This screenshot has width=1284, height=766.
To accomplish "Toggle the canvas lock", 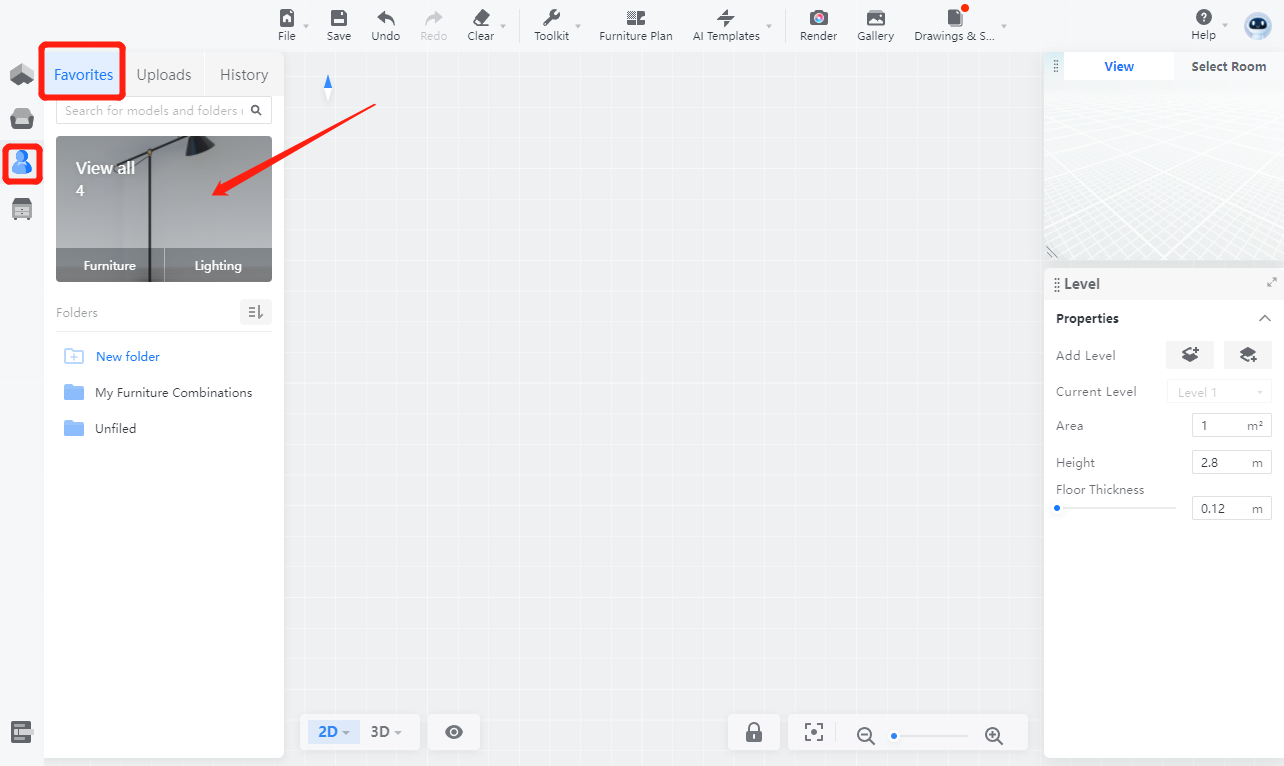I will (754, 733).
